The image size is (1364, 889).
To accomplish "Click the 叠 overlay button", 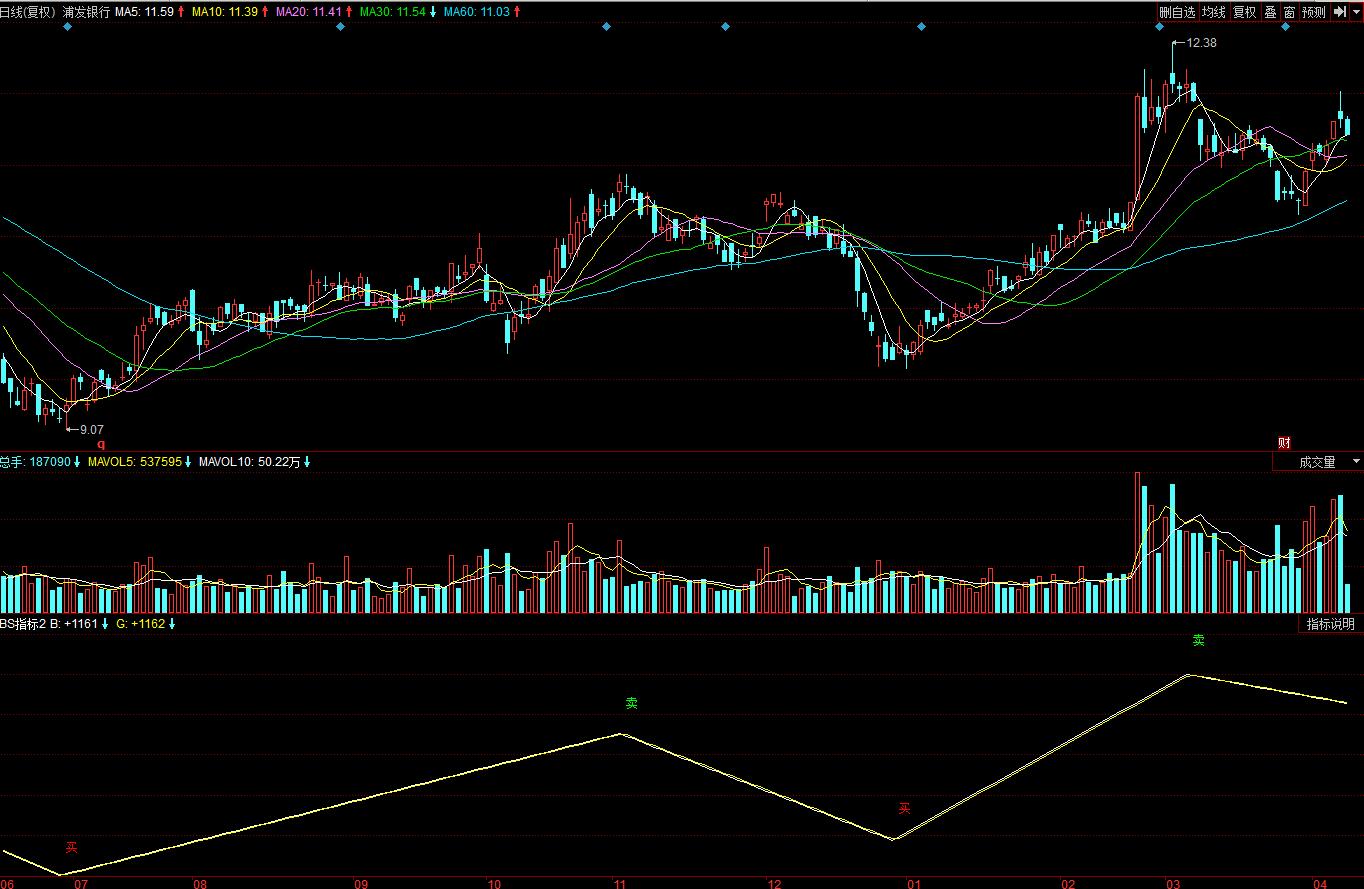I will point(1270,12).
